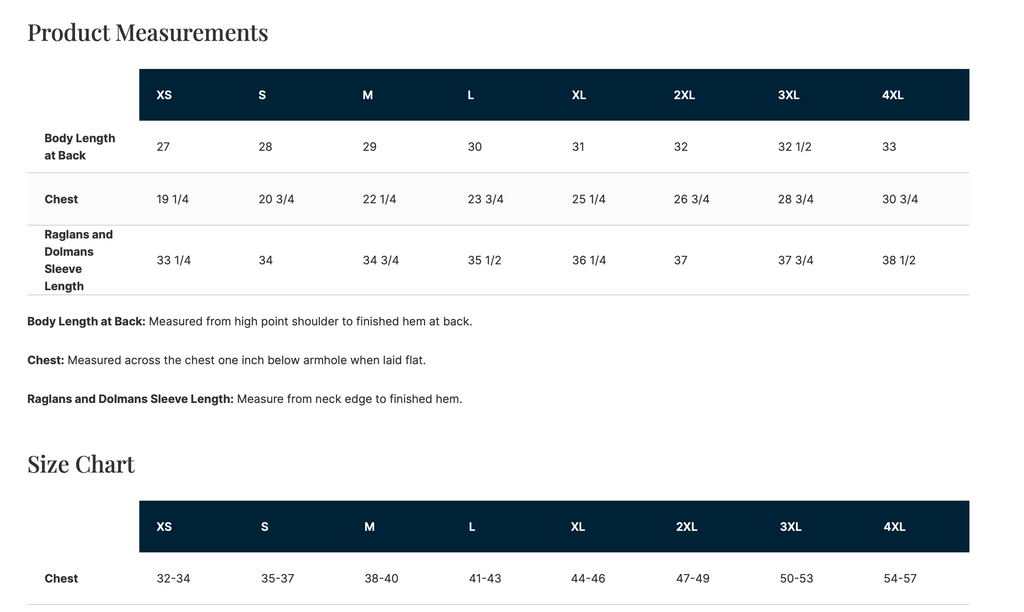
Task: Click Size Chart chest range 32-34
Action: (x=173, y=579)
